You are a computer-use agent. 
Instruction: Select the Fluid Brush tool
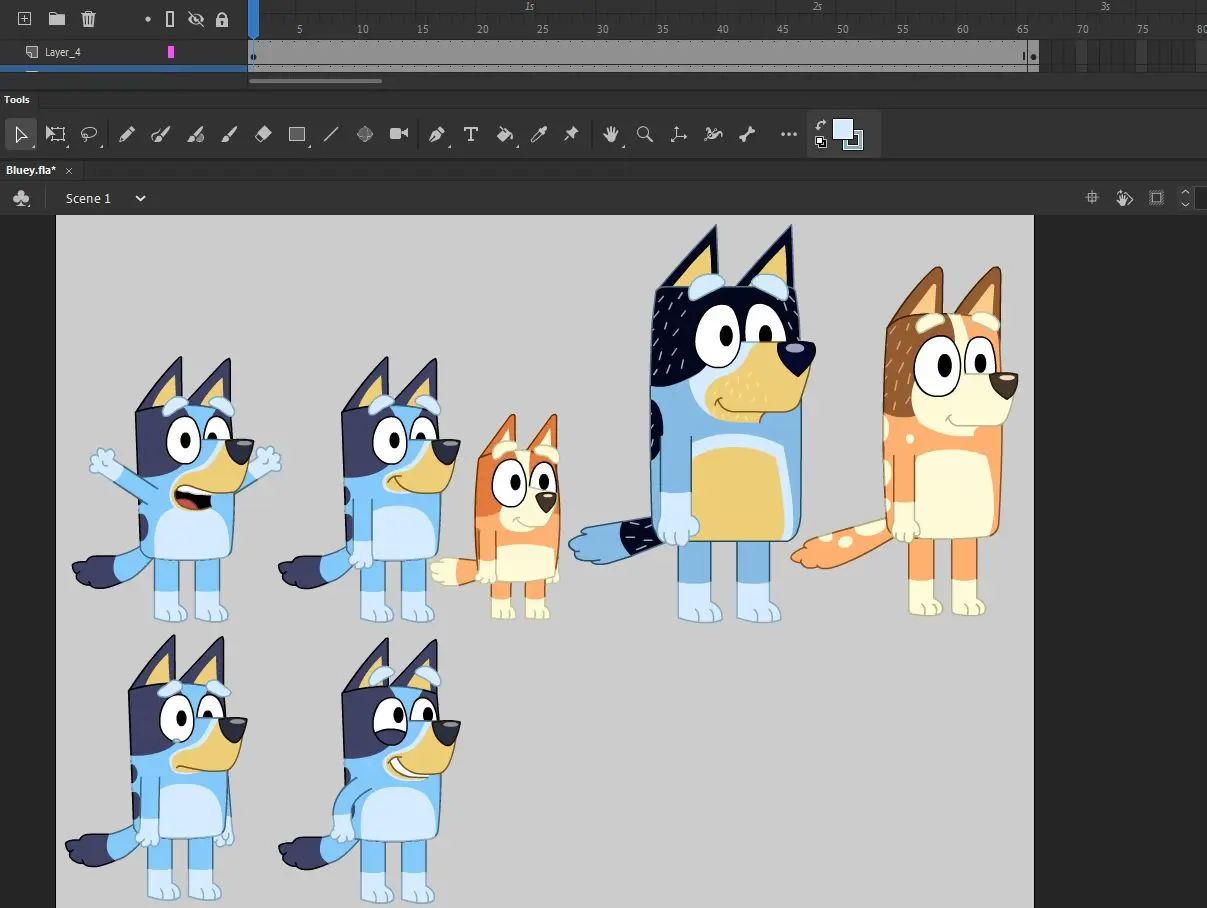tap(160, 134)
